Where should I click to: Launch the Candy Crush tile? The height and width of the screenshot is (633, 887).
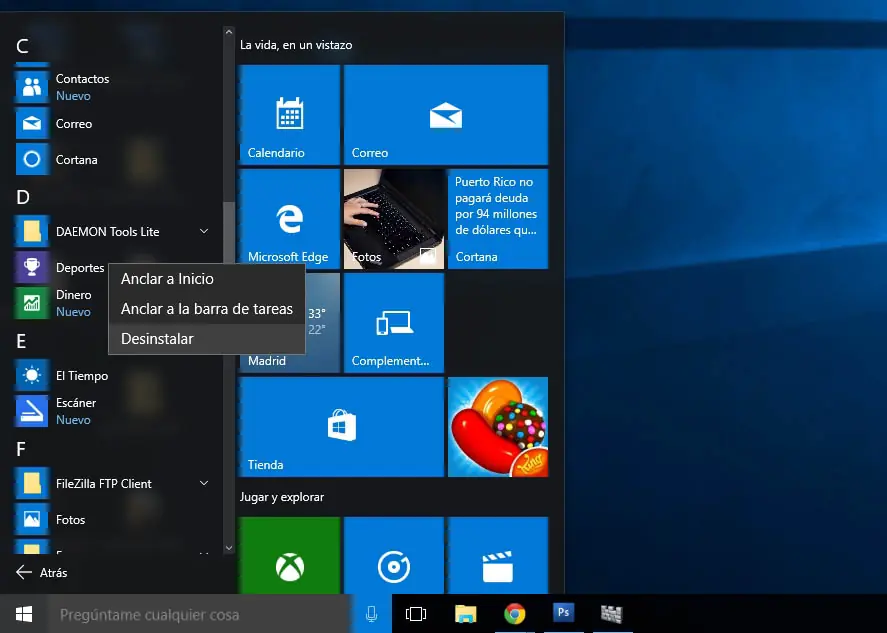498,427
